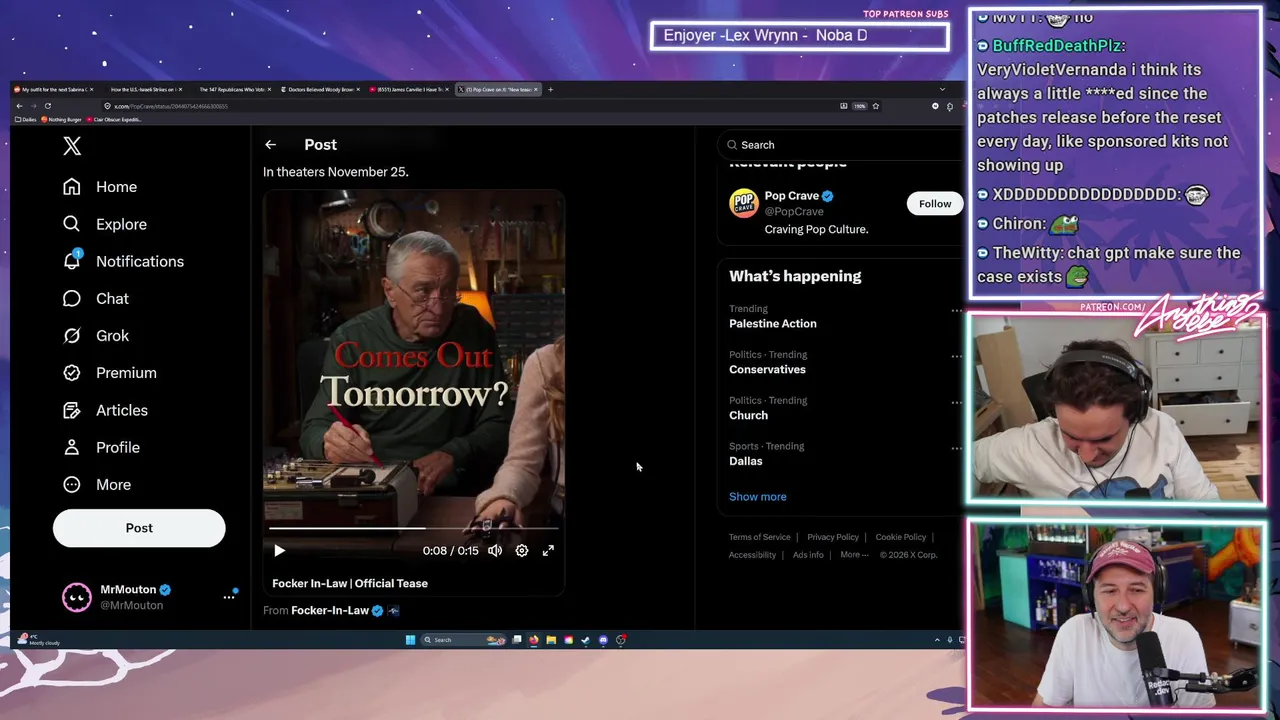Switch to the Doctors Believed Woody tab
Screen dimensions: 1280x720
click(318, 89)
